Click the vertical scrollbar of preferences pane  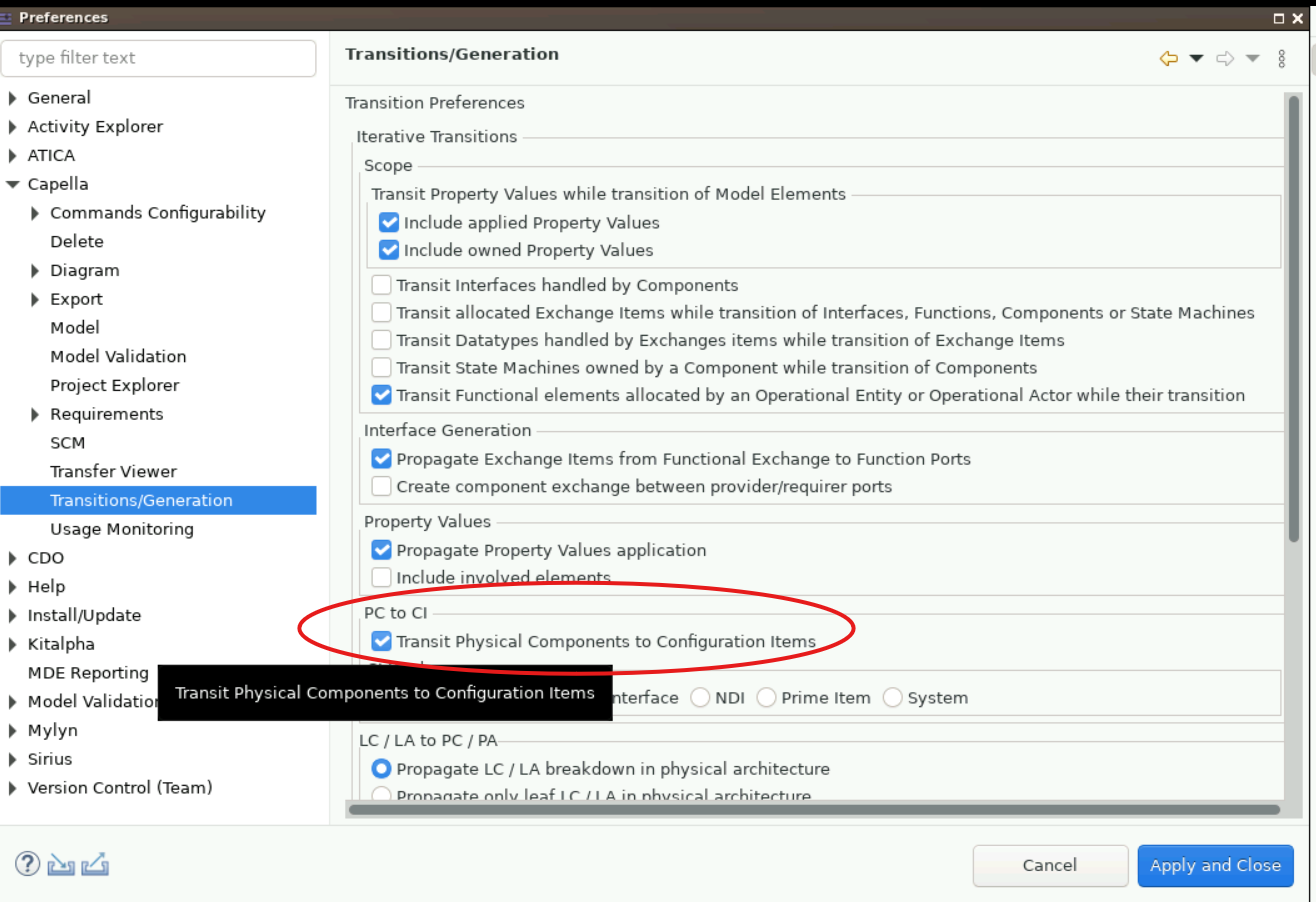click(1294, 320)
